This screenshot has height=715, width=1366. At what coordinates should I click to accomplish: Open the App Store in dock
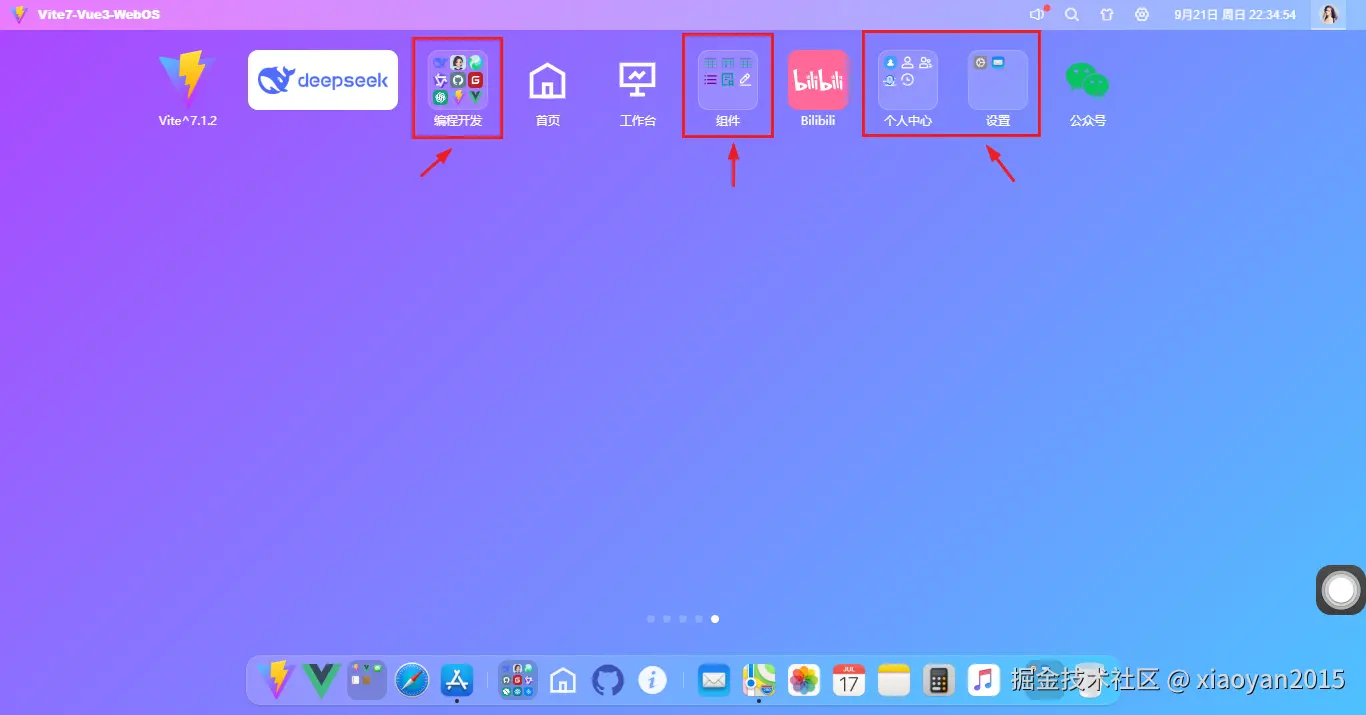(x=457, y=680)
